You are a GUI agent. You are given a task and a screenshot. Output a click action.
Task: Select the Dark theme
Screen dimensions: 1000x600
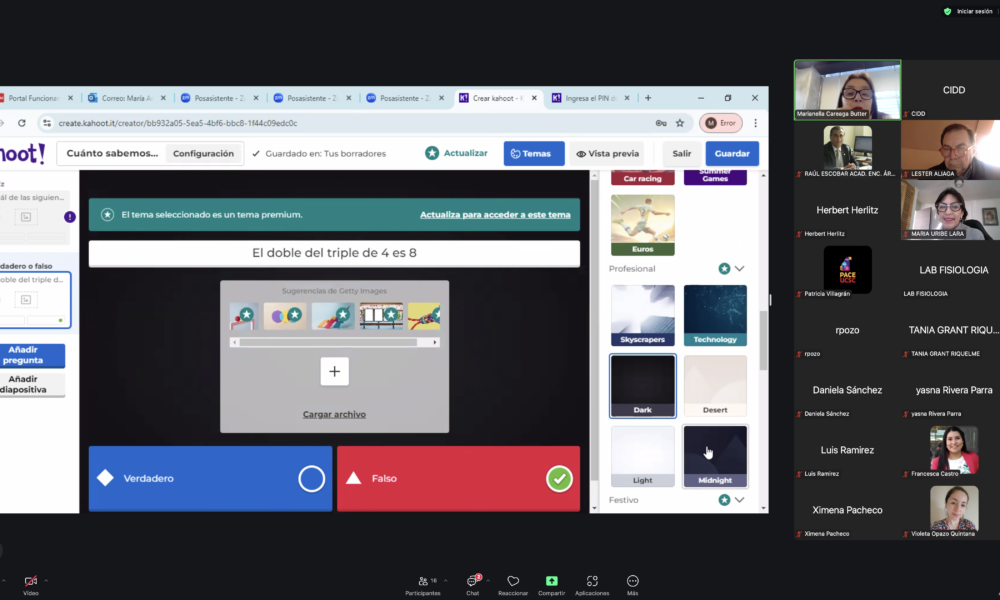pyautogui.click(x=642, y=386)
